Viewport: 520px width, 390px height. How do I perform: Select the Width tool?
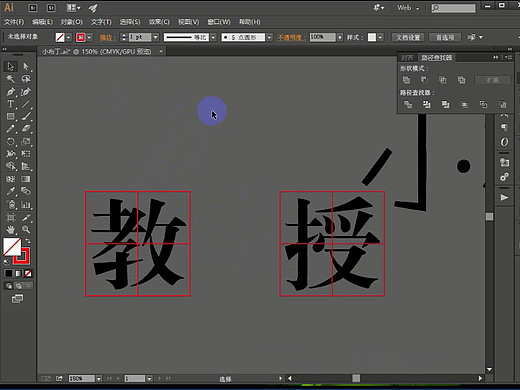11,154
